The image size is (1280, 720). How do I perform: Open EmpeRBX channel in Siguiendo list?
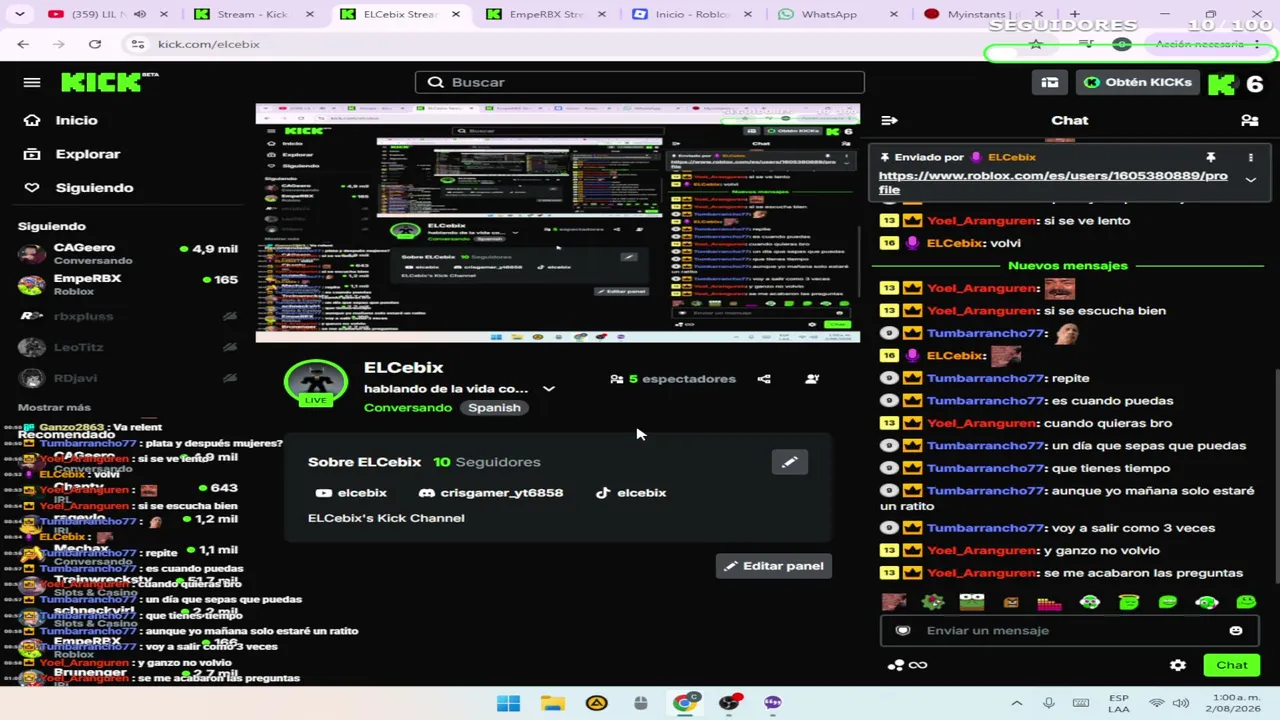click(127, 284)
